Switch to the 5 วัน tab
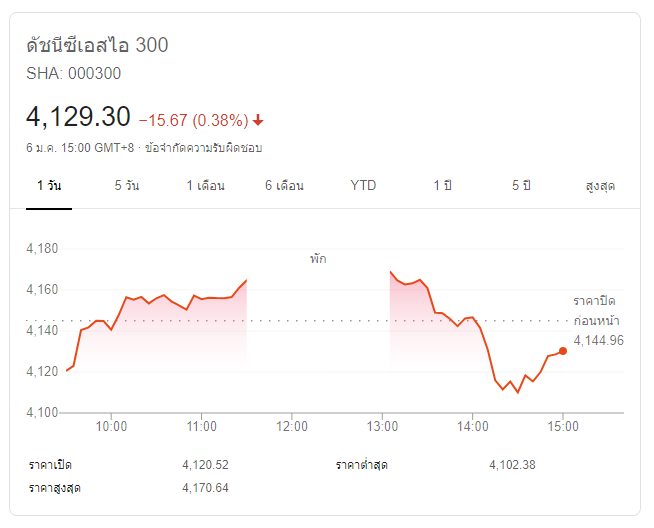654x528 pixels. 127,186
